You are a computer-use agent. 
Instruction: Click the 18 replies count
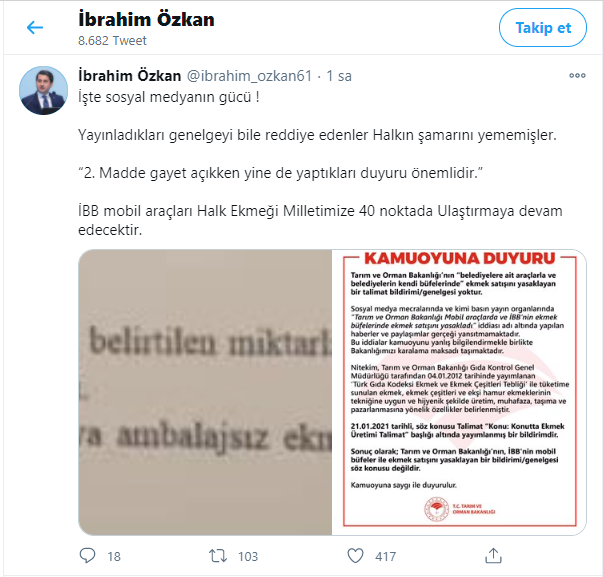[x=114, y=556]
